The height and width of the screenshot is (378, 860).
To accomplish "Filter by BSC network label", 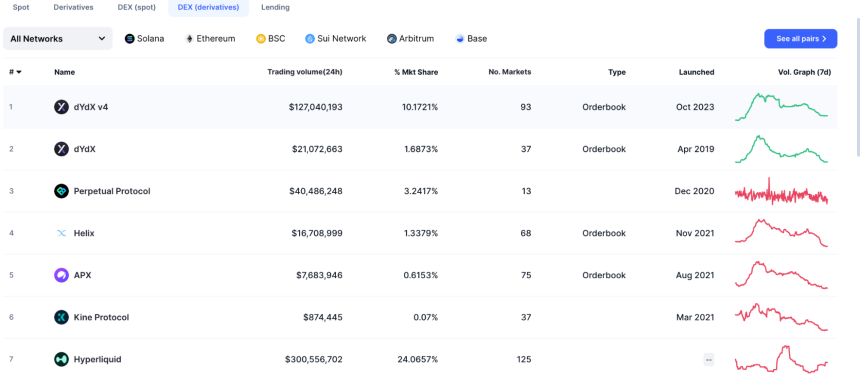I will click(276, 39).
